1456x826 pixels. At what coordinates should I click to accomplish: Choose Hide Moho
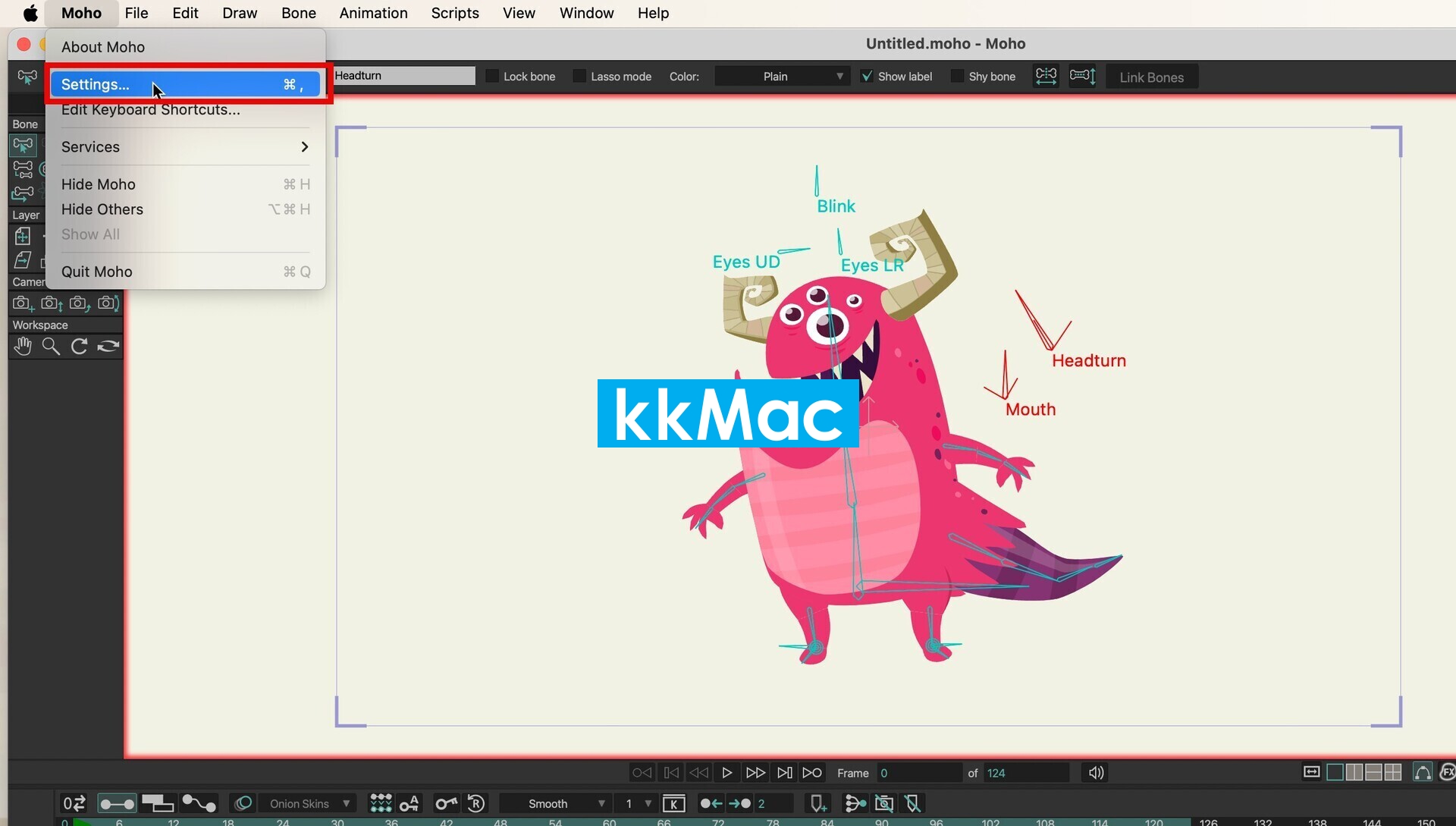click(186, 184)
